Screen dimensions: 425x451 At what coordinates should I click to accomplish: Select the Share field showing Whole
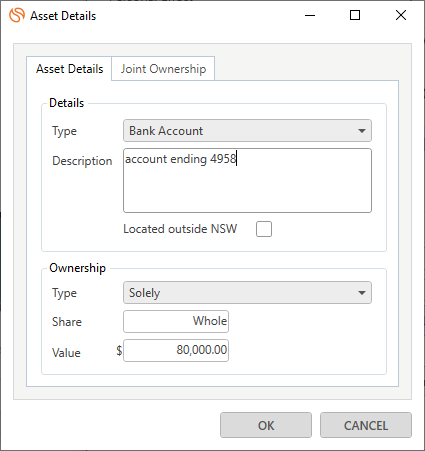click(176, 321)
